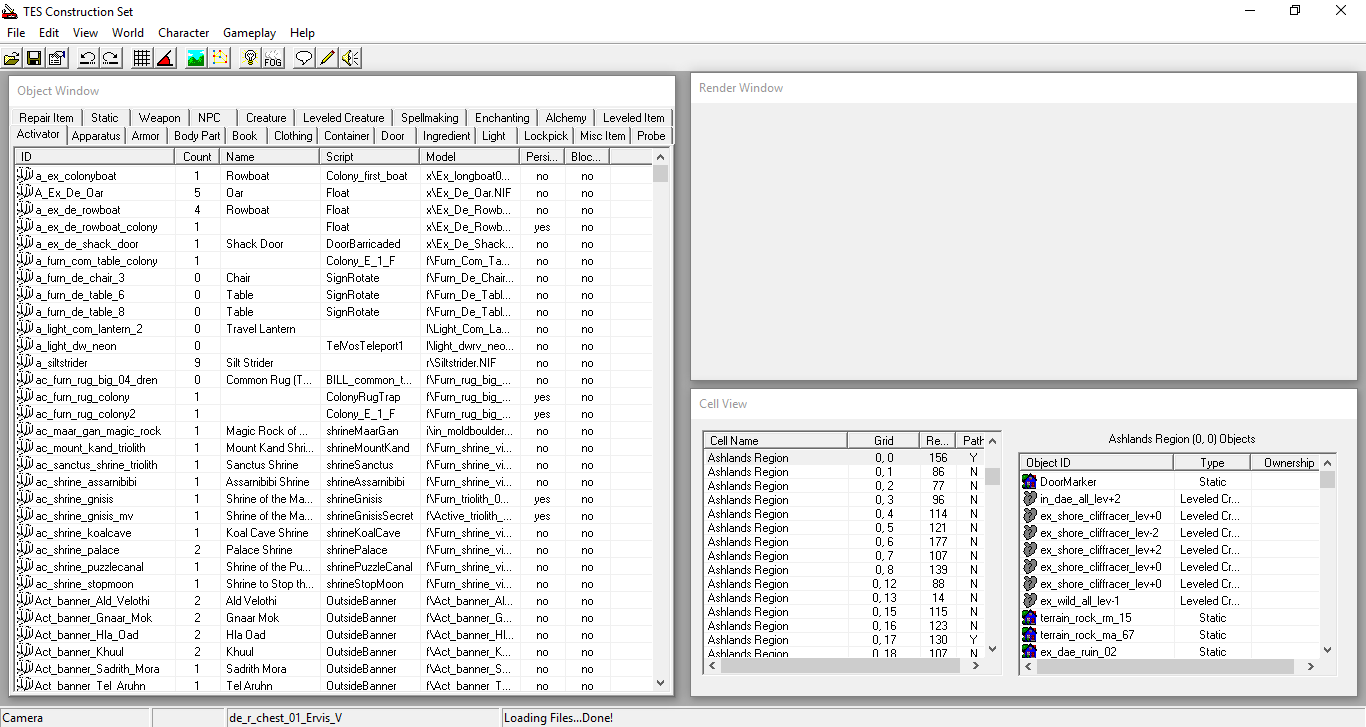The image size is (1366, 727).
Task: Click scroll down arrow of cell objects list
Action: 1328,649
